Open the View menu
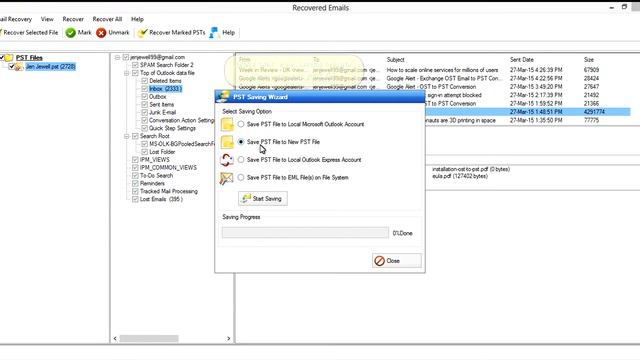This screenshot has height=360, width=640. click(x=47, y=19)
